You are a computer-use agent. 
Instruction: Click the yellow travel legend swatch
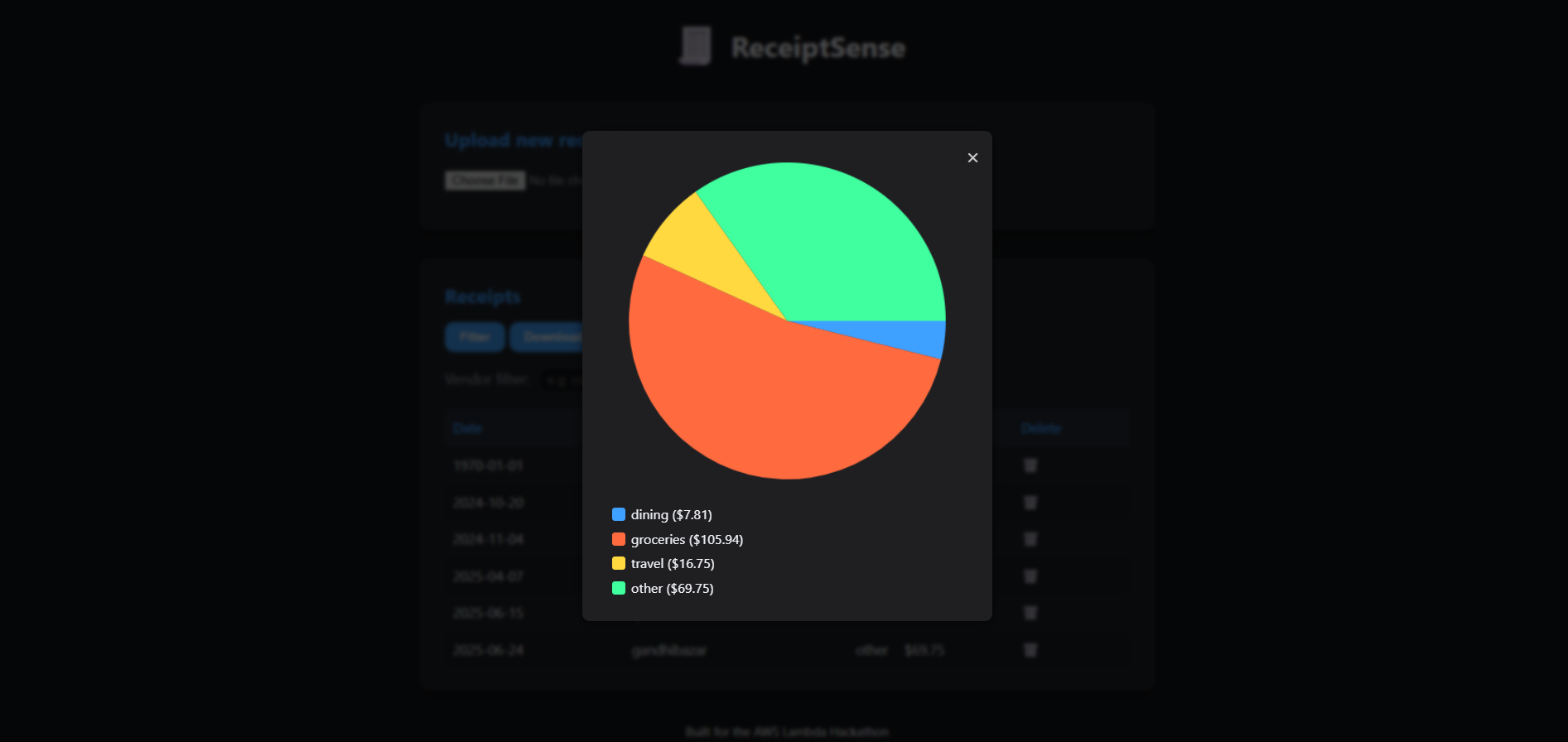tap(619, 563)
